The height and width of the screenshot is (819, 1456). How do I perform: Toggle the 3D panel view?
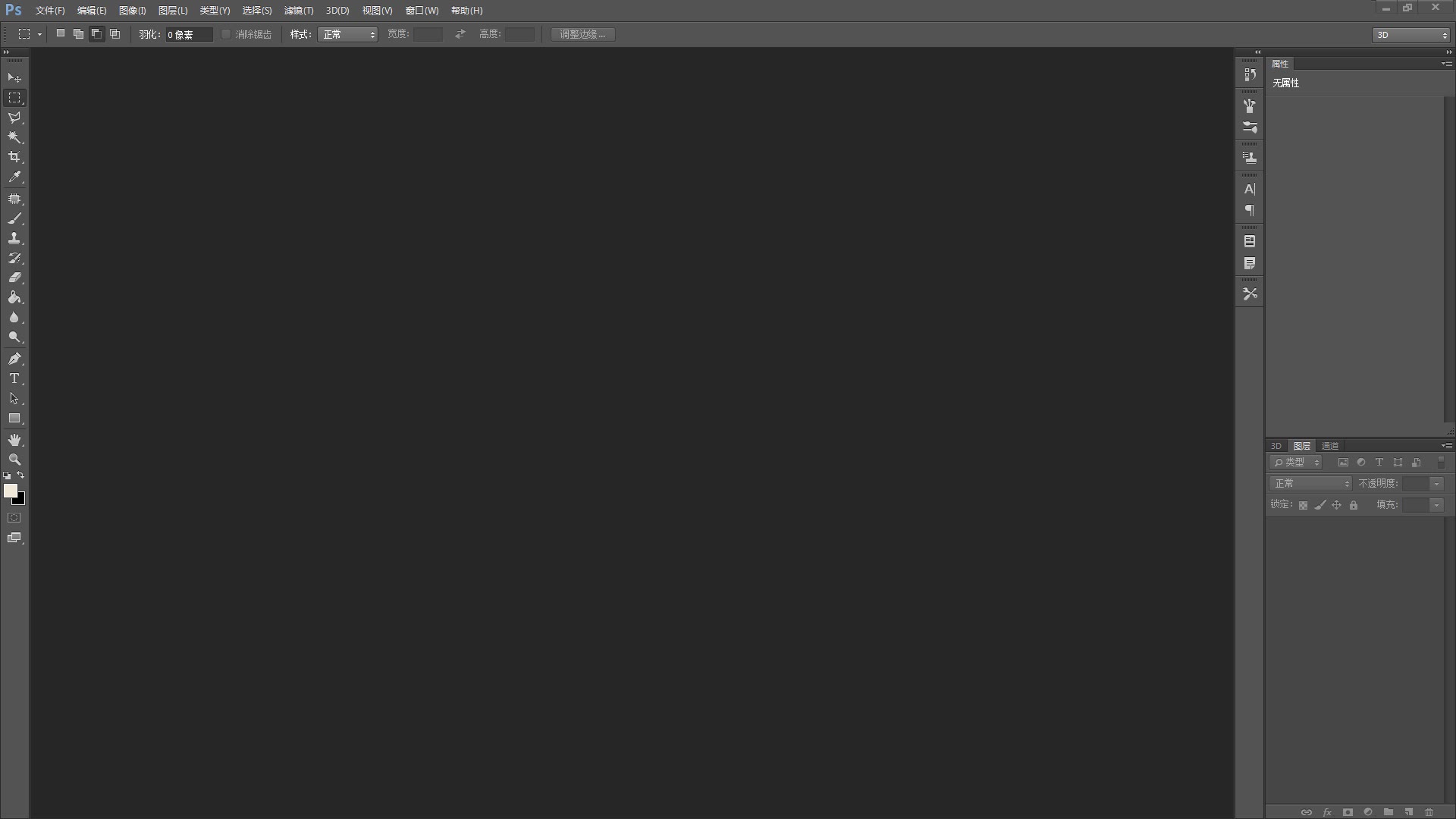1276,446
